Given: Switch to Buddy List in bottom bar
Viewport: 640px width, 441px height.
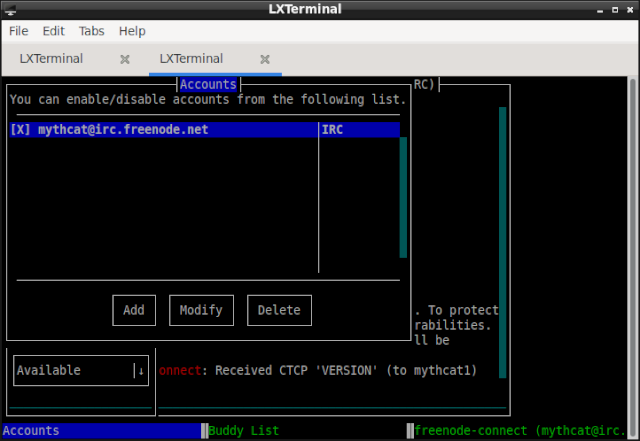Looking at the screenshot, I should [244, 431].
